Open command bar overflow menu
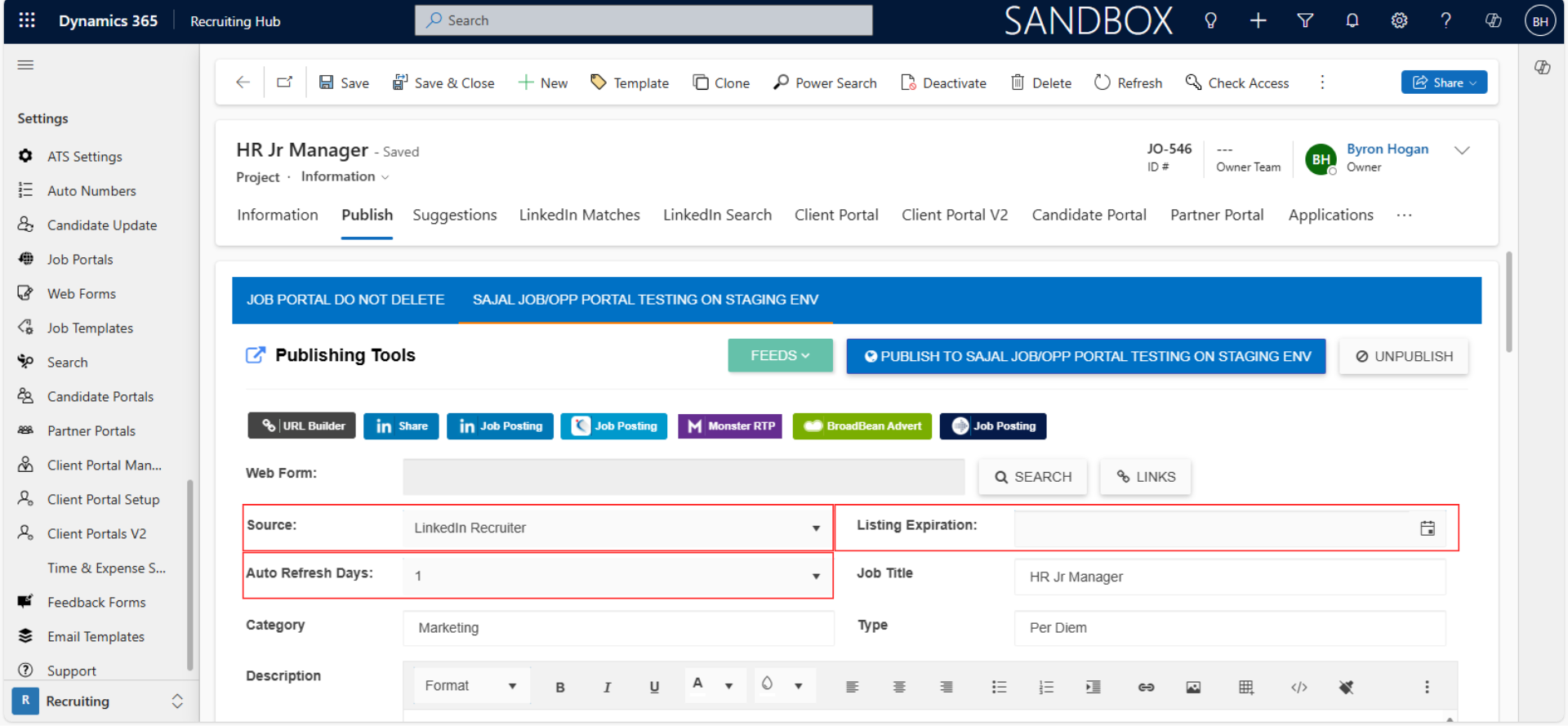The height and width of the screenshot is (726, 1568). [1322, 82]
